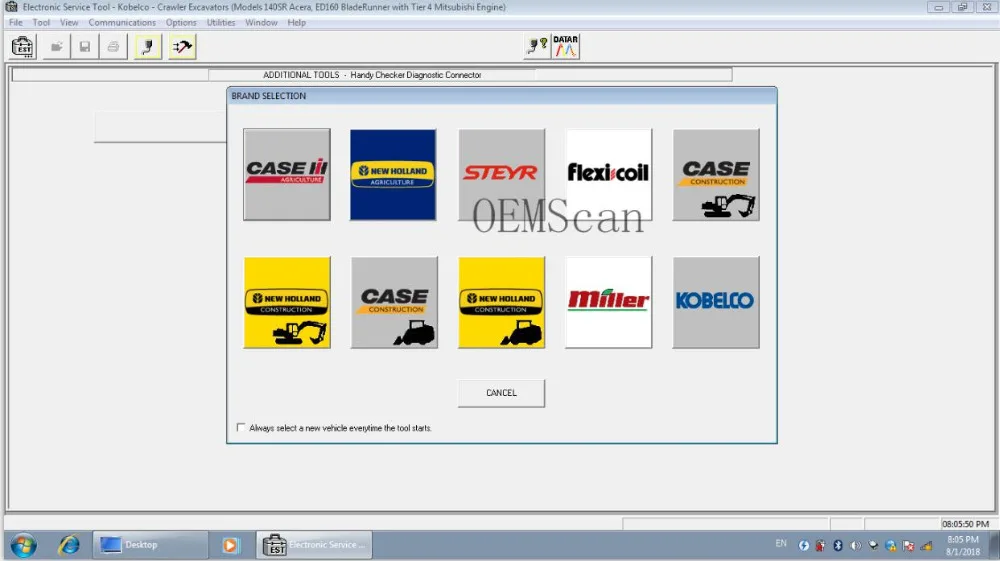Click the connector cable toolbar icon
The image size is (1000, 561).
click(147, 47)
